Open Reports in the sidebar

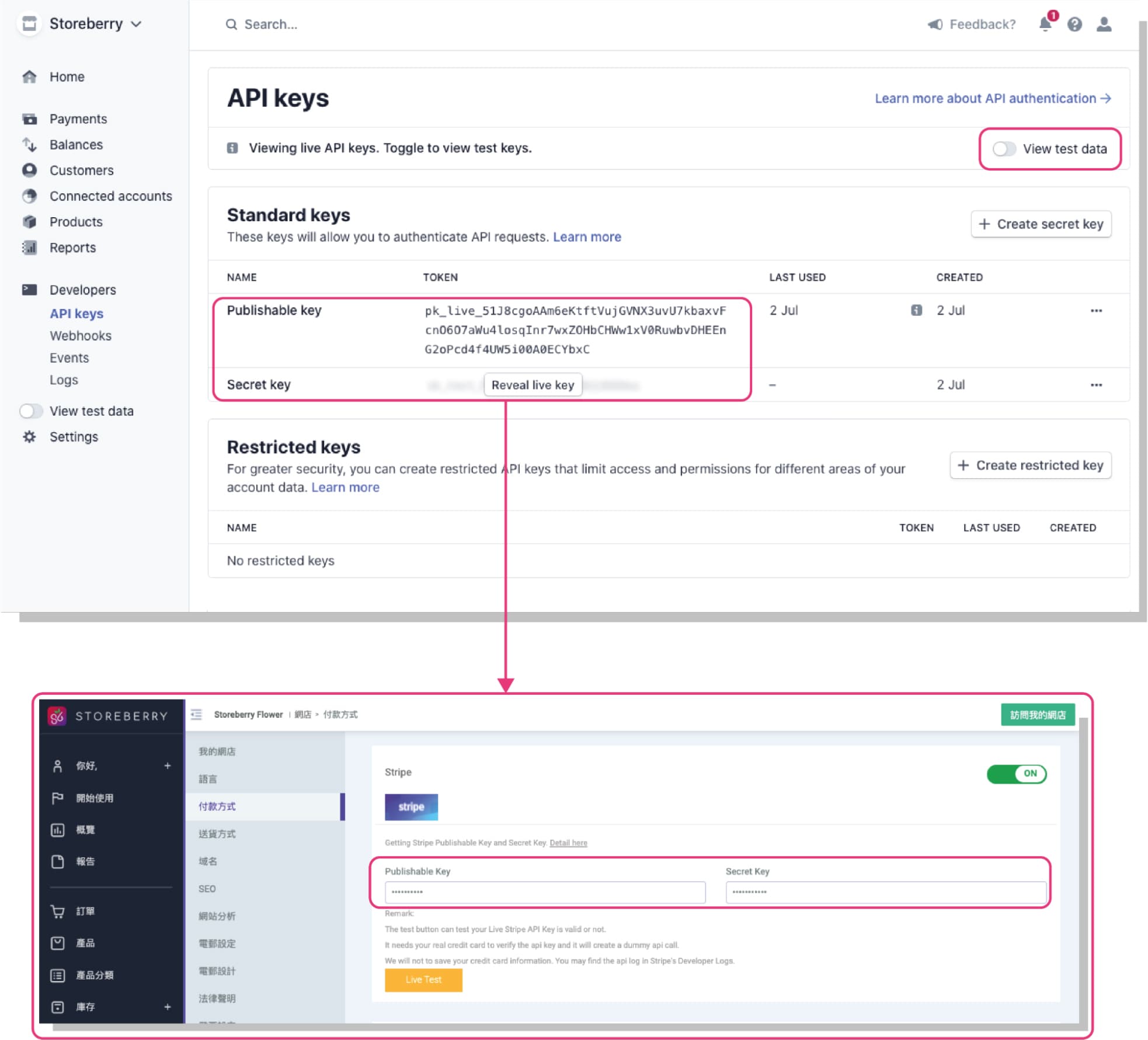72,248
